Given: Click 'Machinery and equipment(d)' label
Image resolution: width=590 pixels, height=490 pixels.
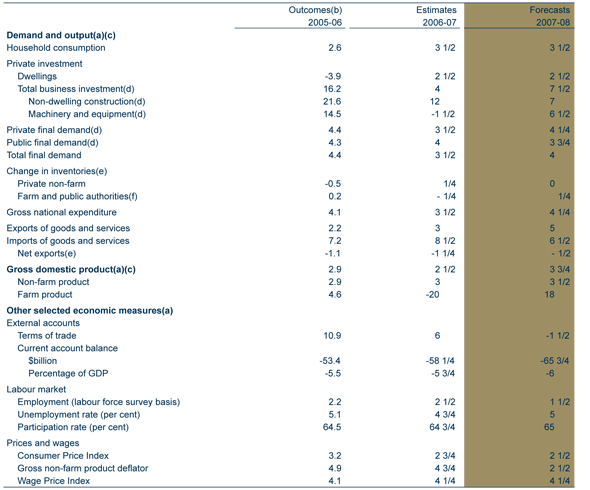Looking at the screenshot, I should (87, 114).
